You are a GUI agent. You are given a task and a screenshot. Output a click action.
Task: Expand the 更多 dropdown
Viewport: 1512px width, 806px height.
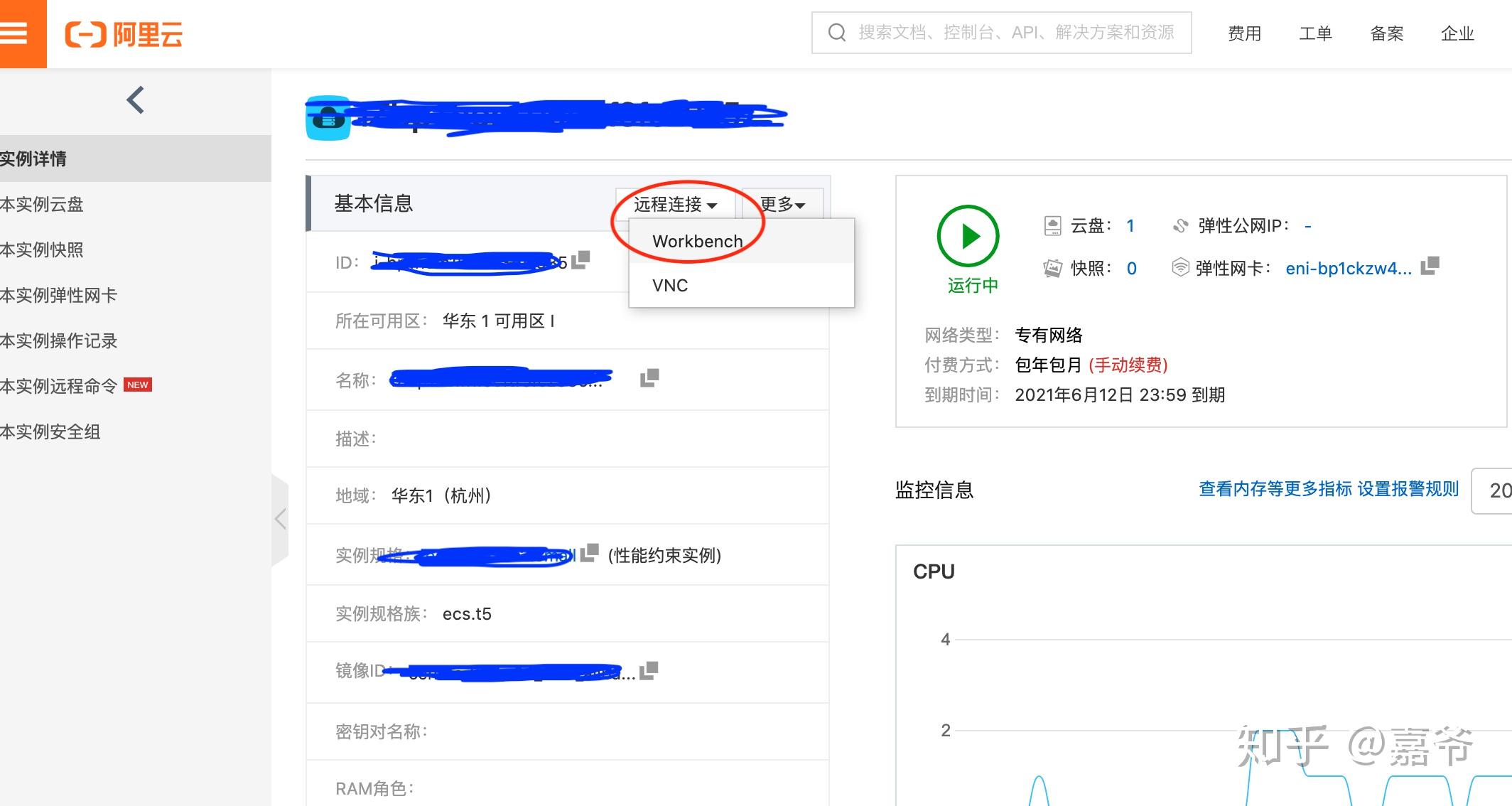coord(782,205)
